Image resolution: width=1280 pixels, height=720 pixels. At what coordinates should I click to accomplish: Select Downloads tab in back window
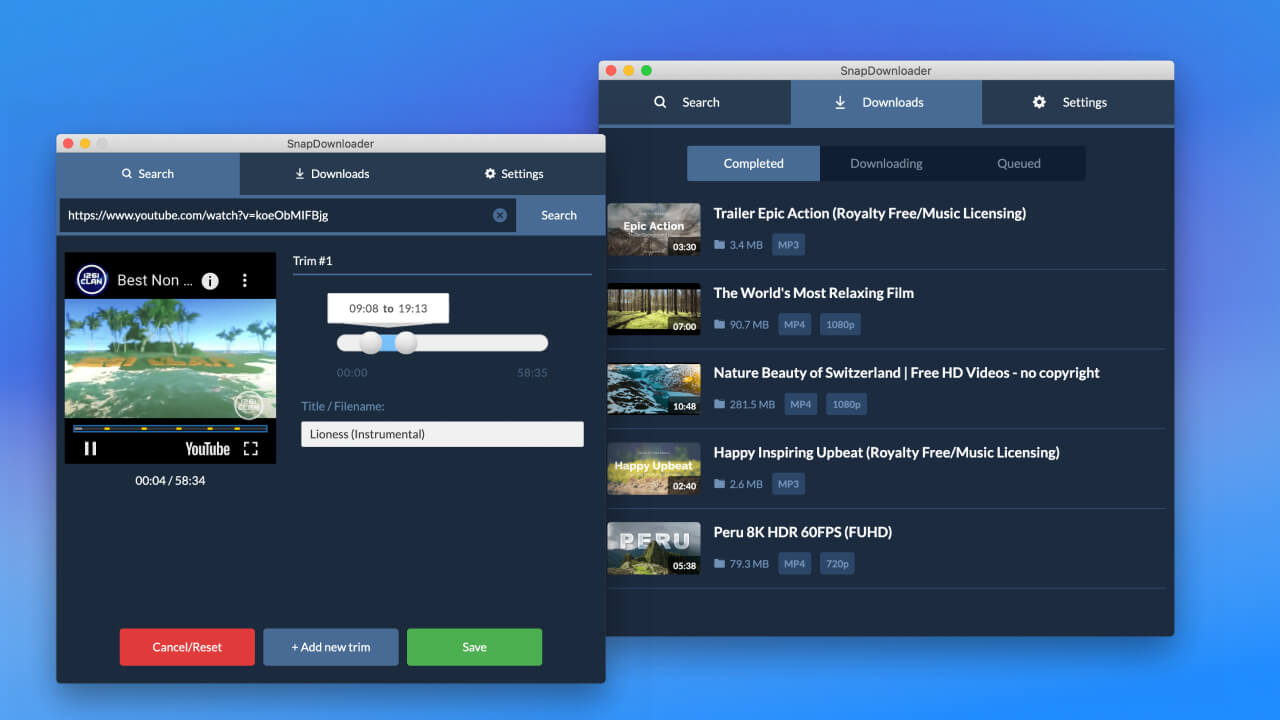click(886, 102)
